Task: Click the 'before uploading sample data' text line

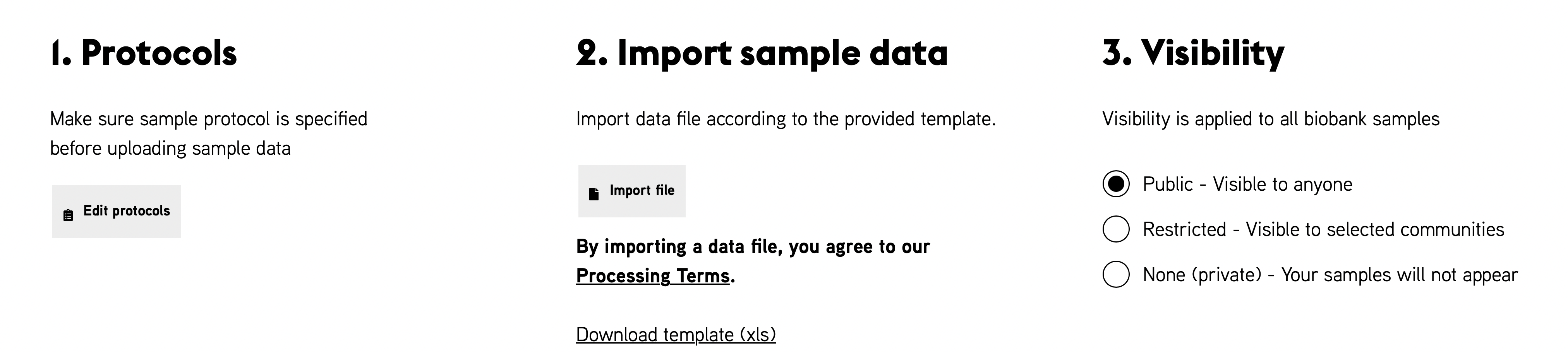Action: (x=170, y=148)
